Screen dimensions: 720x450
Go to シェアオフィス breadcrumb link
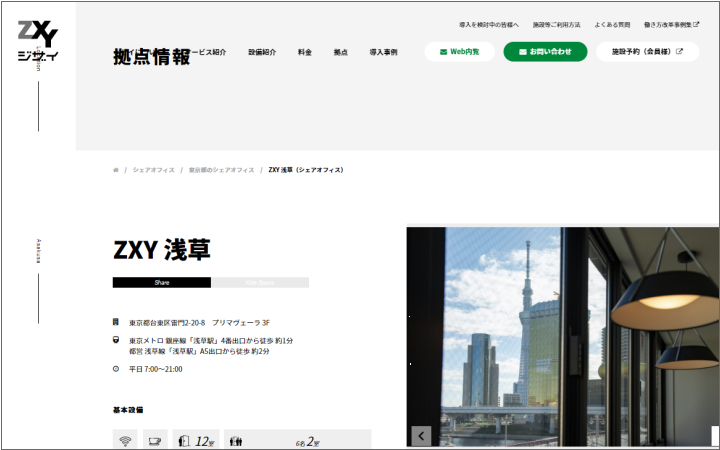pos(154,170)
